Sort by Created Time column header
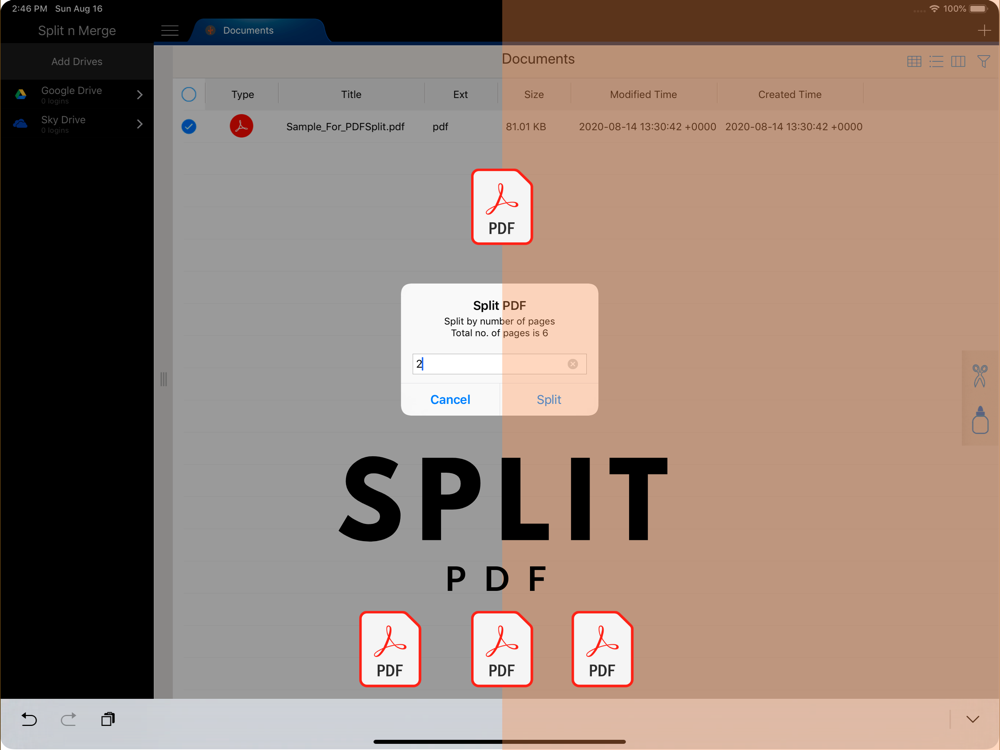The image size is (1000, 750). (790, 94)
